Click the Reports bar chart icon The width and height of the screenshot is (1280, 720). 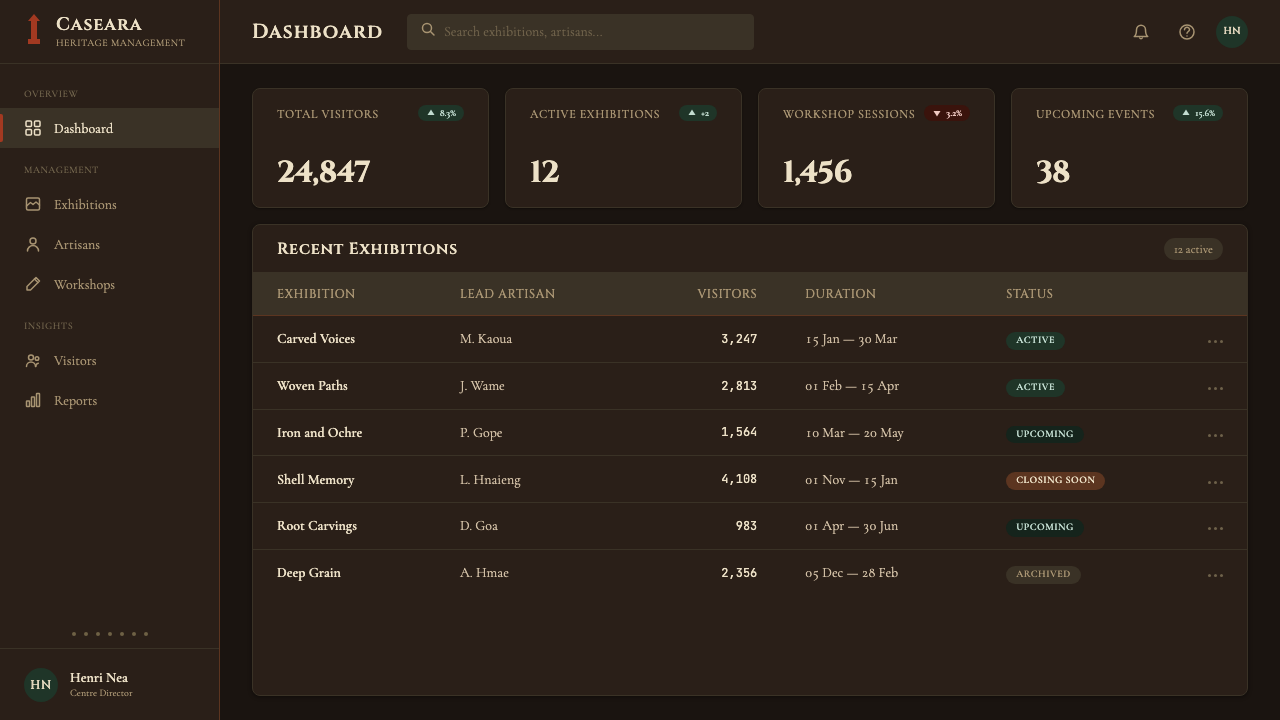[x=33, y=400]
